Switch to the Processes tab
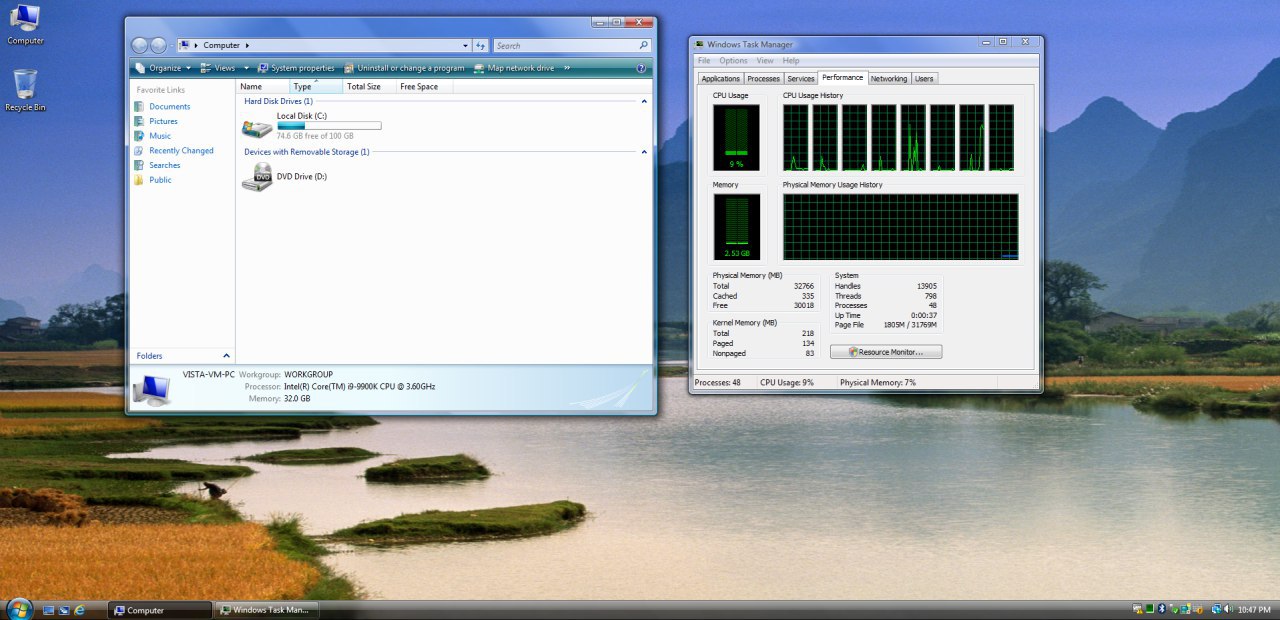 (763, 78)
